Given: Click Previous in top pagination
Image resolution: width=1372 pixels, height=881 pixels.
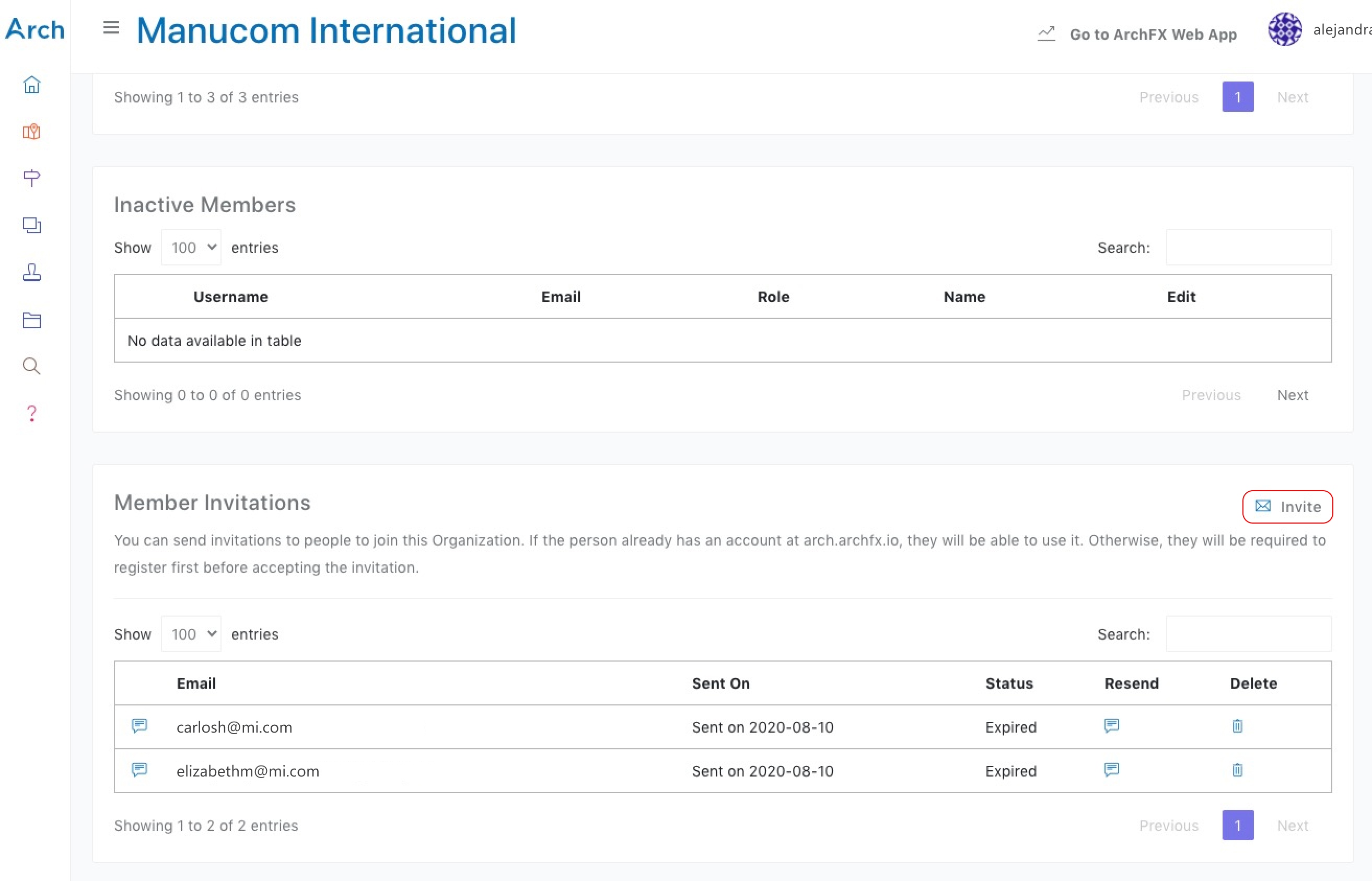Looking at the screenshot, I should (1168, 97).
